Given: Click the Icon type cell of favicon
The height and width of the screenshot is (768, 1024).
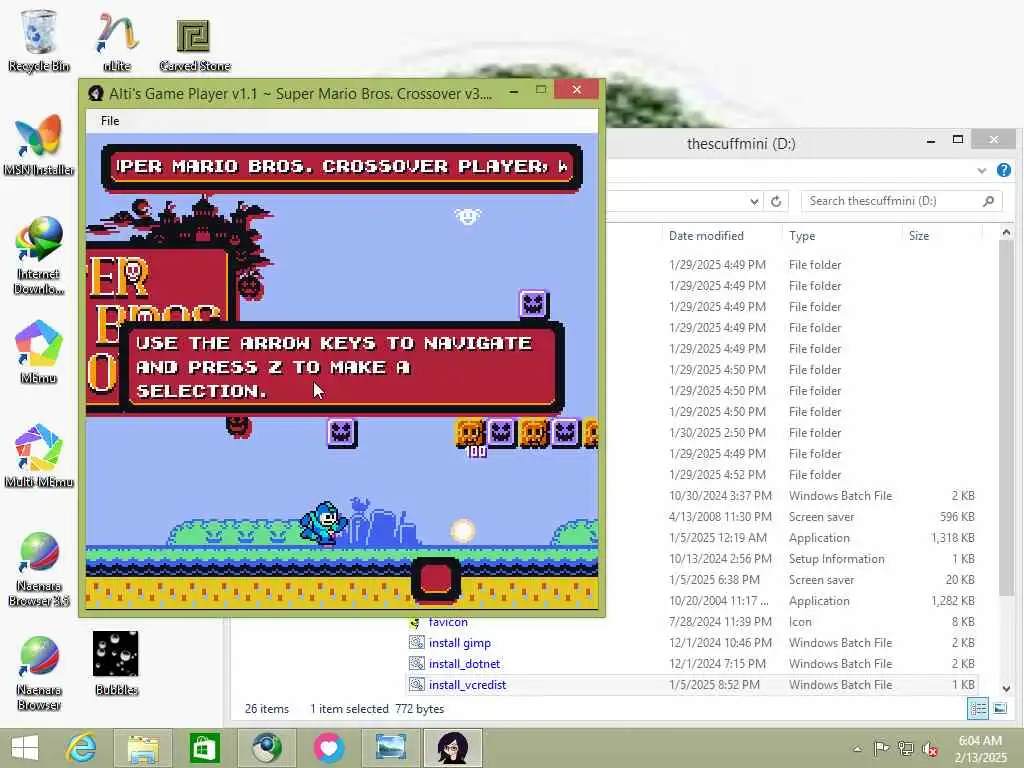Looking at the screenshot, I should [800, 622].
